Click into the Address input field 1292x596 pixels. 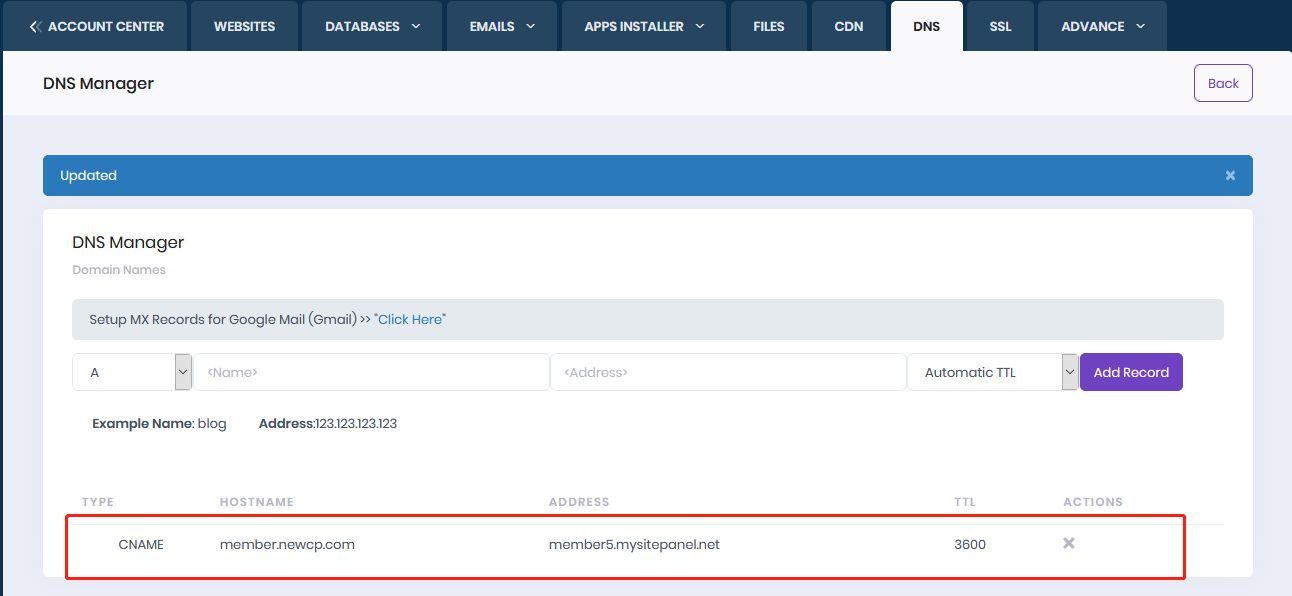728,372
